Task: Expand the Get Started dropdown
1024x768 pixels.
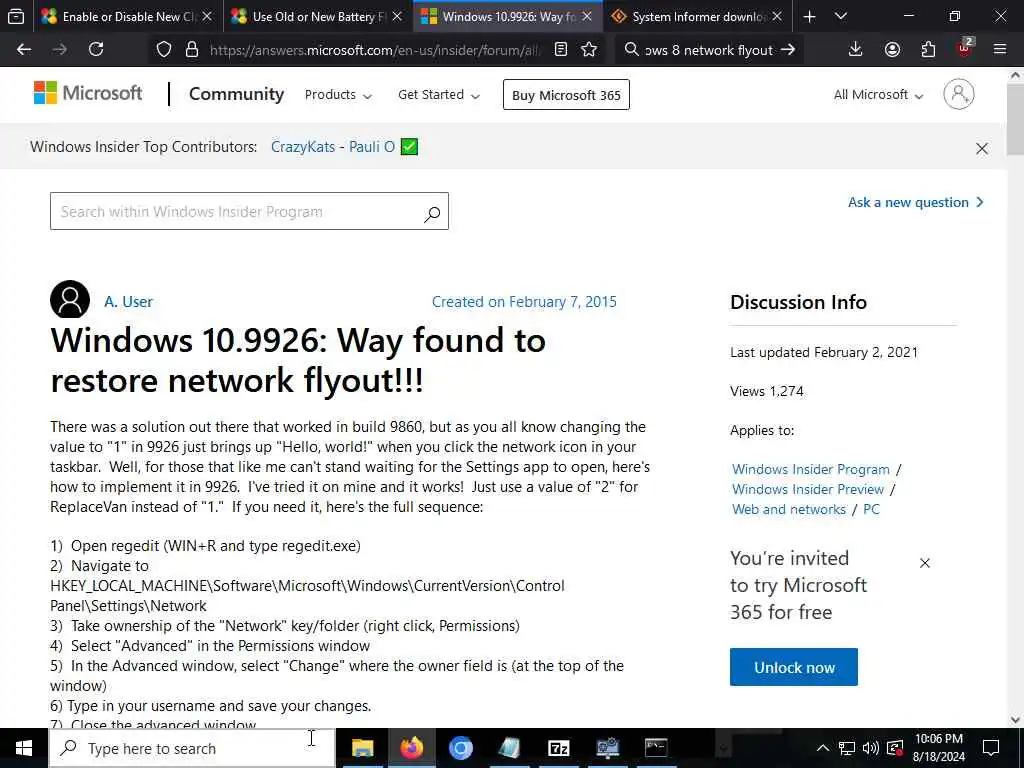Action: point(439,95)
